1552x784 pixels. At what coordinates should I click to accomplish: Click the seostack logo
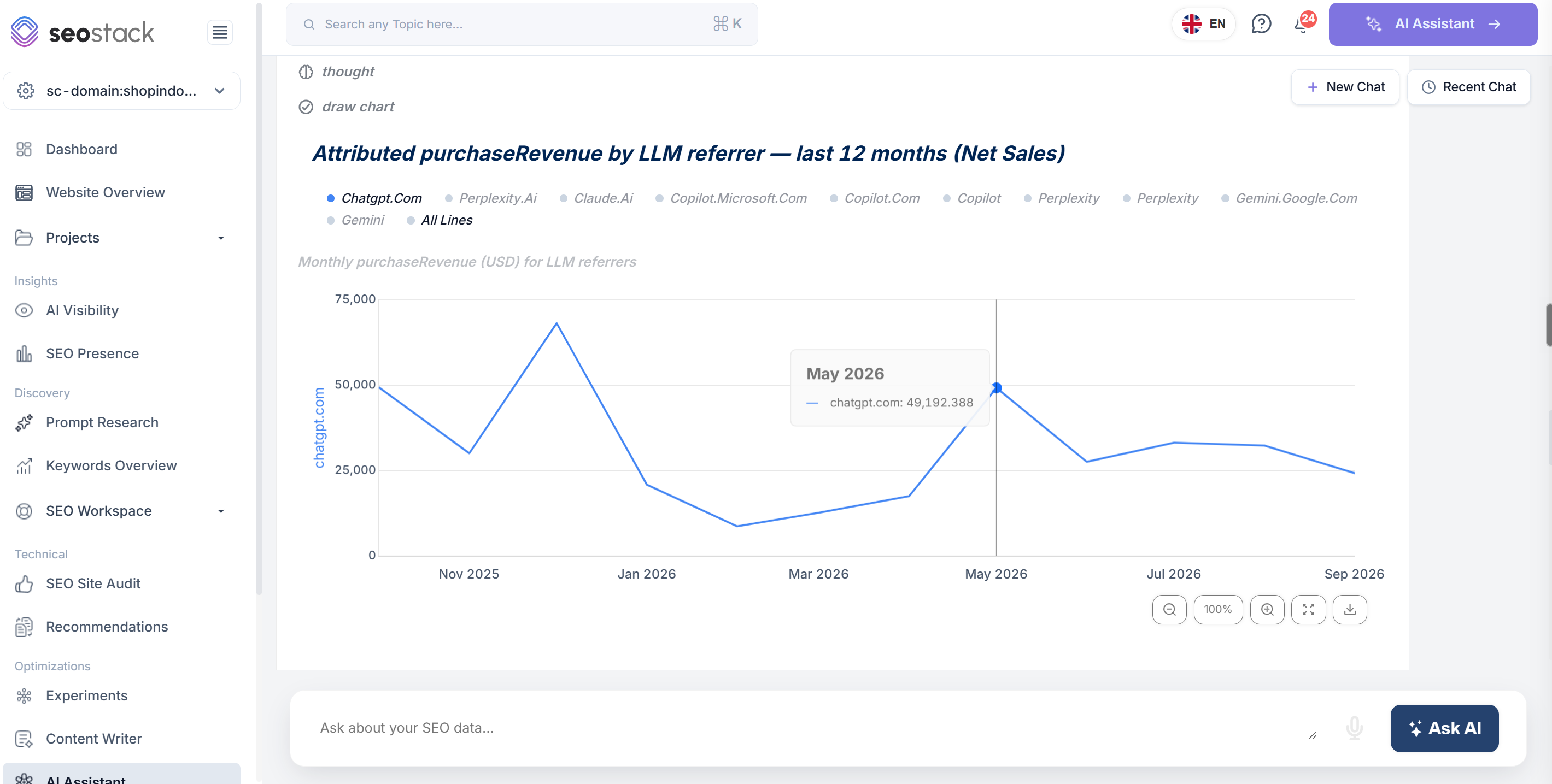(83, 32)
